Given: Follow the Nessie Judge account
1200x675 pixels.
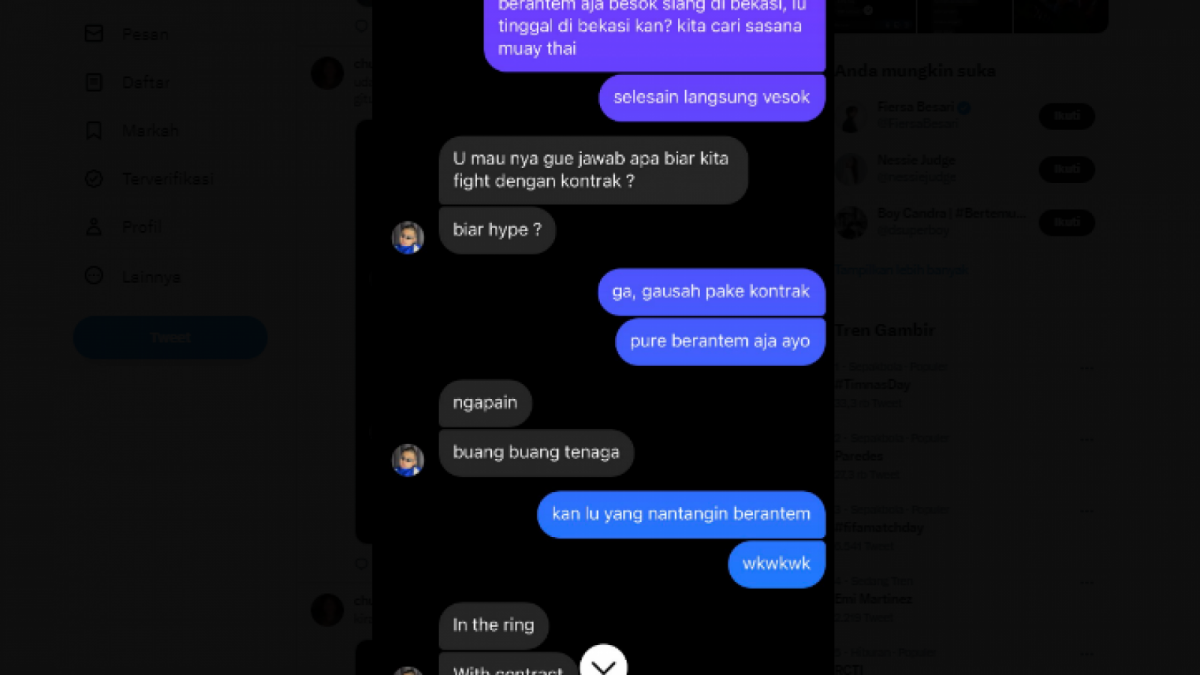Looking at the screenshot, I should pos(1067,169).
